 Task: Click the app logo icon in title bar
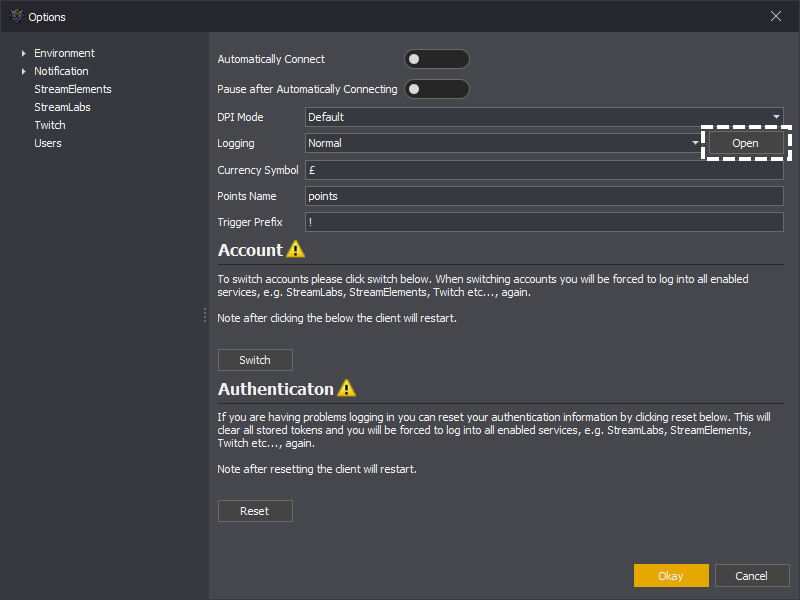(17, 16)
